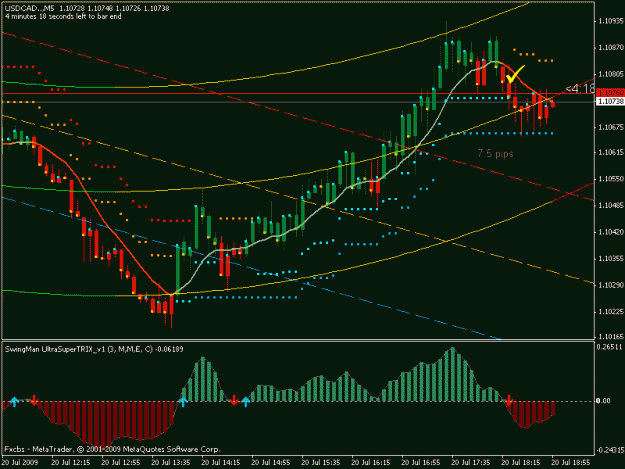Click time axis label '20 Jul 14:55'
This screenshot has width=625, height=469.
coord(271,463)
